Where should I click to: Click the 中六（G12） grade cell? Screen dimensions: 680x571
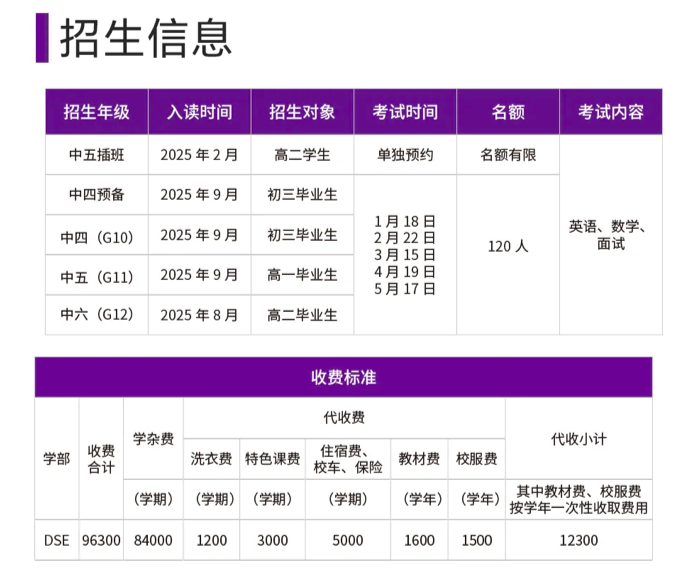tap(96, 315)
